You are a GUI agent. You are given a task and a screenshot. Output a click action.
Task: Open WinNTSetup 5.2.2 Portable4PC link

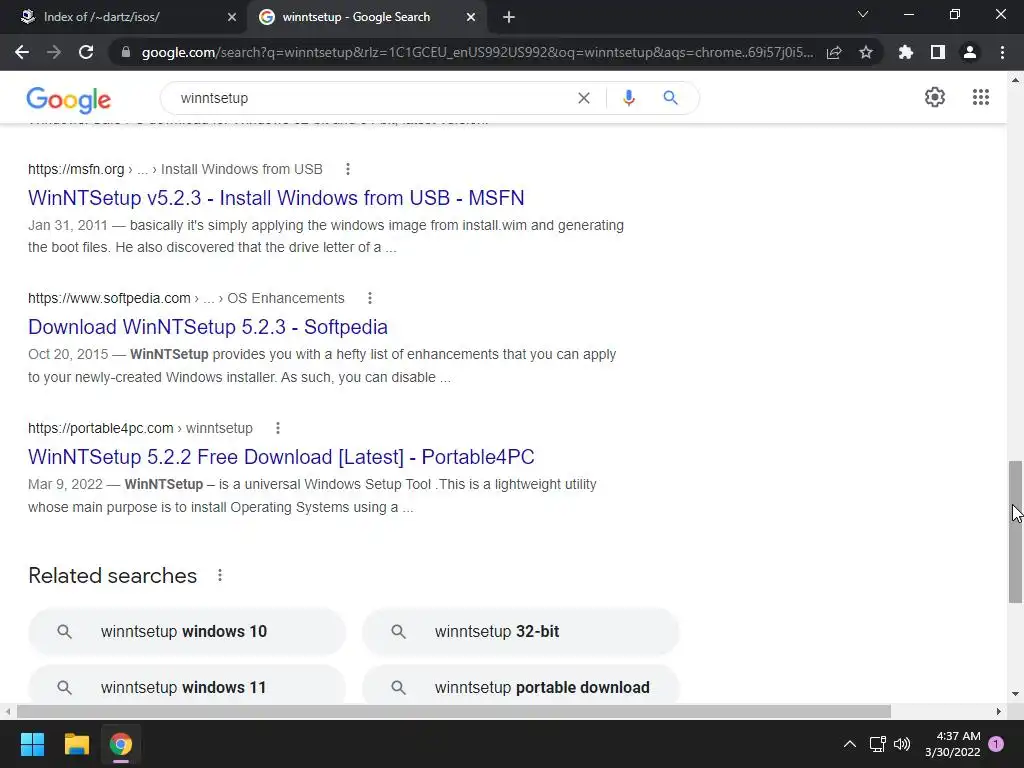[281, 456]
